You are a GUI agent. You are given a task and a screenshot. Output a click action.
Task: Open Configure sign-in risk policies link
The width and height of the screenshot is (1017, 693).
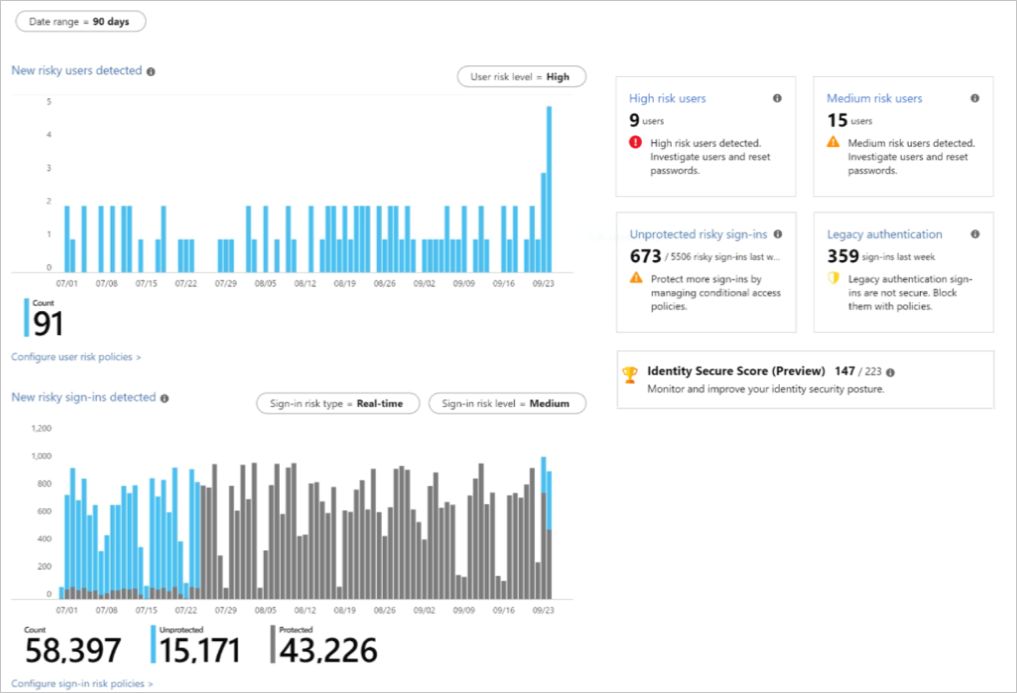pyautogui.click(x=82, y=684)
